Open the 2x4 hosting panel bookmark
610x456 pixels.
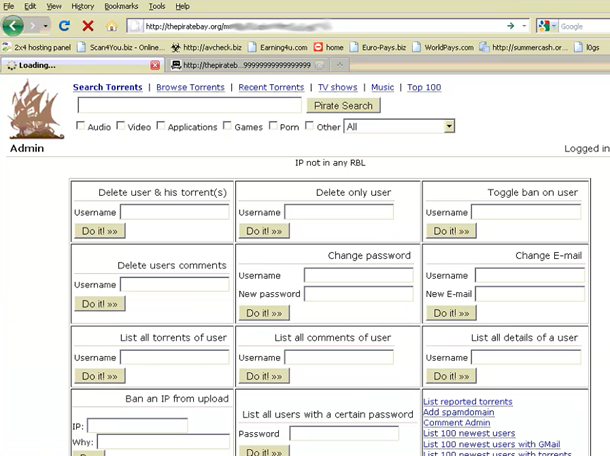37,47
